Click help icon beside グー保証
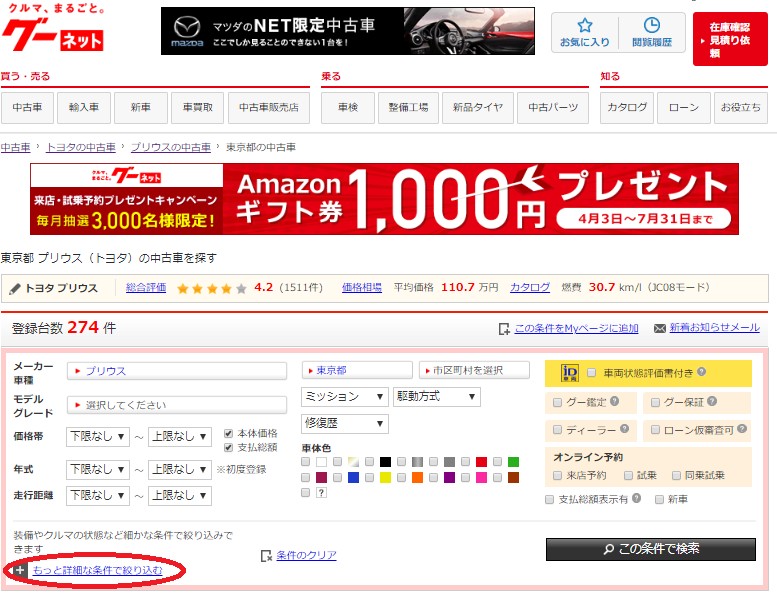The height and width of the screenshot is (597, 777). point(712,401)
